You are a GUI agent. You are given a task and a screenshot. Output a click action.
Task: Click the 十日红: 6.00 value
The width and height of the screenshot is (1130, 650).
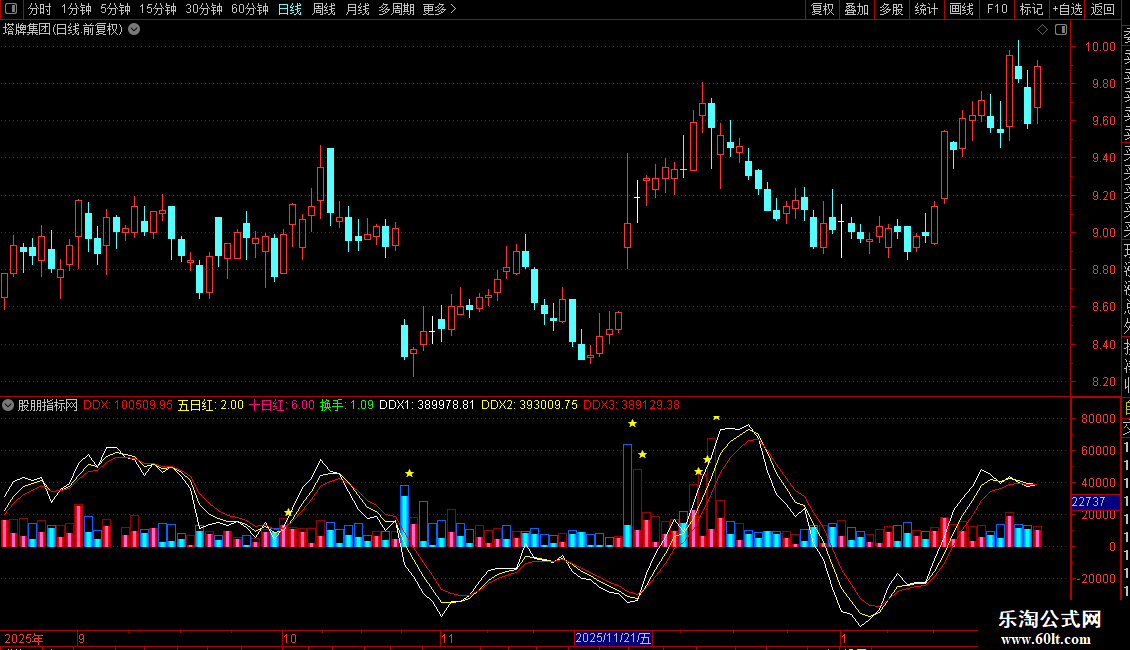[x=282, y=405]
